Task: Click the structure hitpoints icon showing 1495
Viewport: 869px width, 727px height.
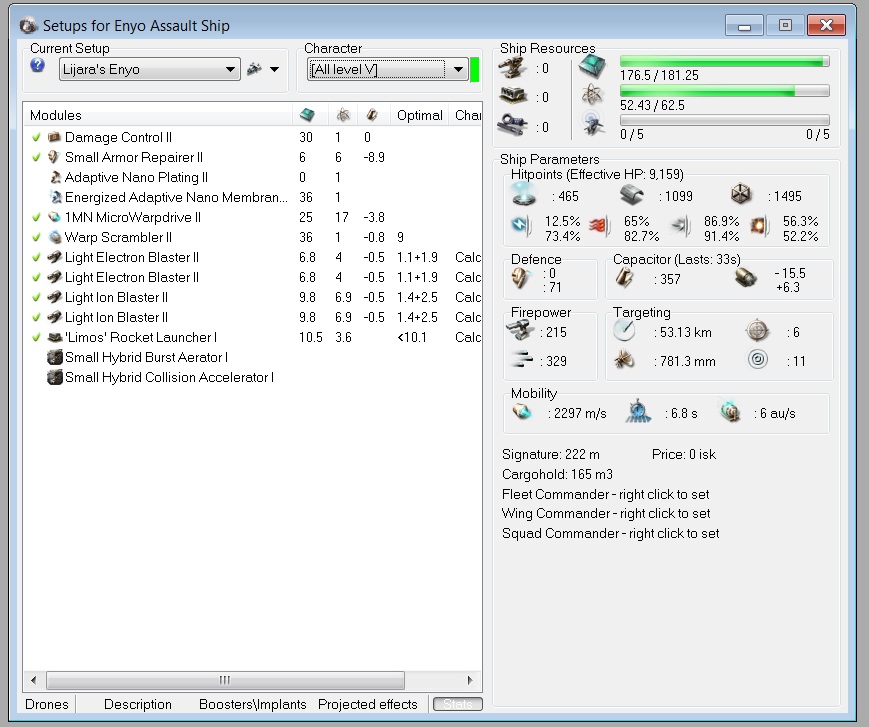Action: coord(740,194)
